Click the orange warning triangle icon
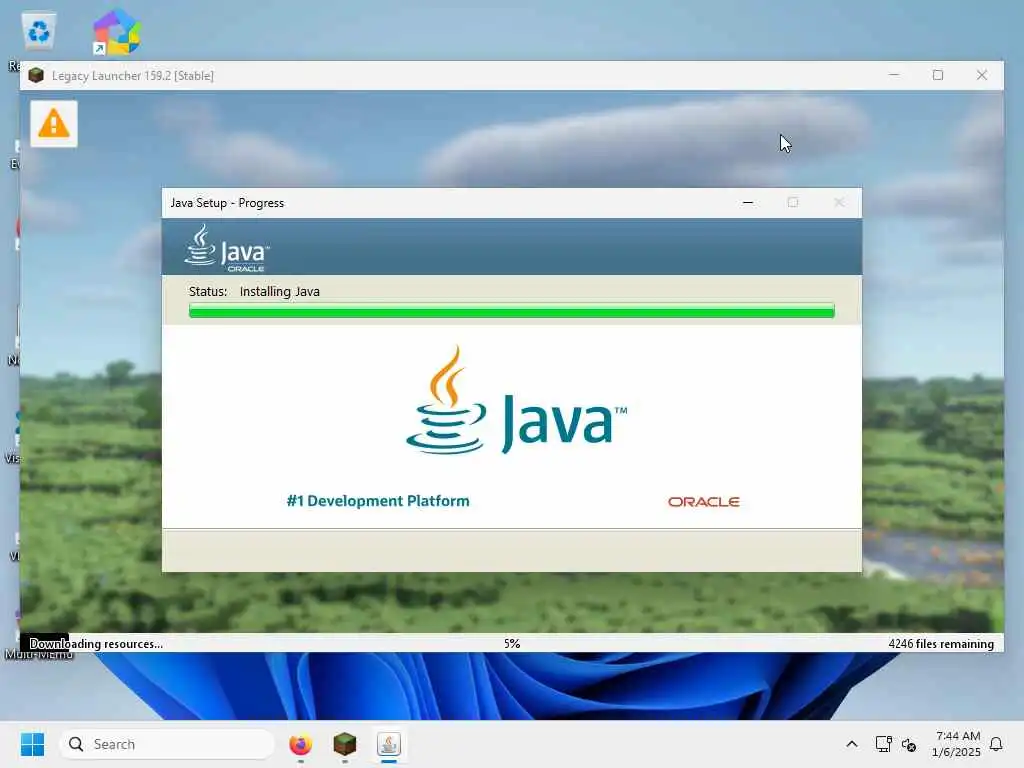 click(54, 123)
